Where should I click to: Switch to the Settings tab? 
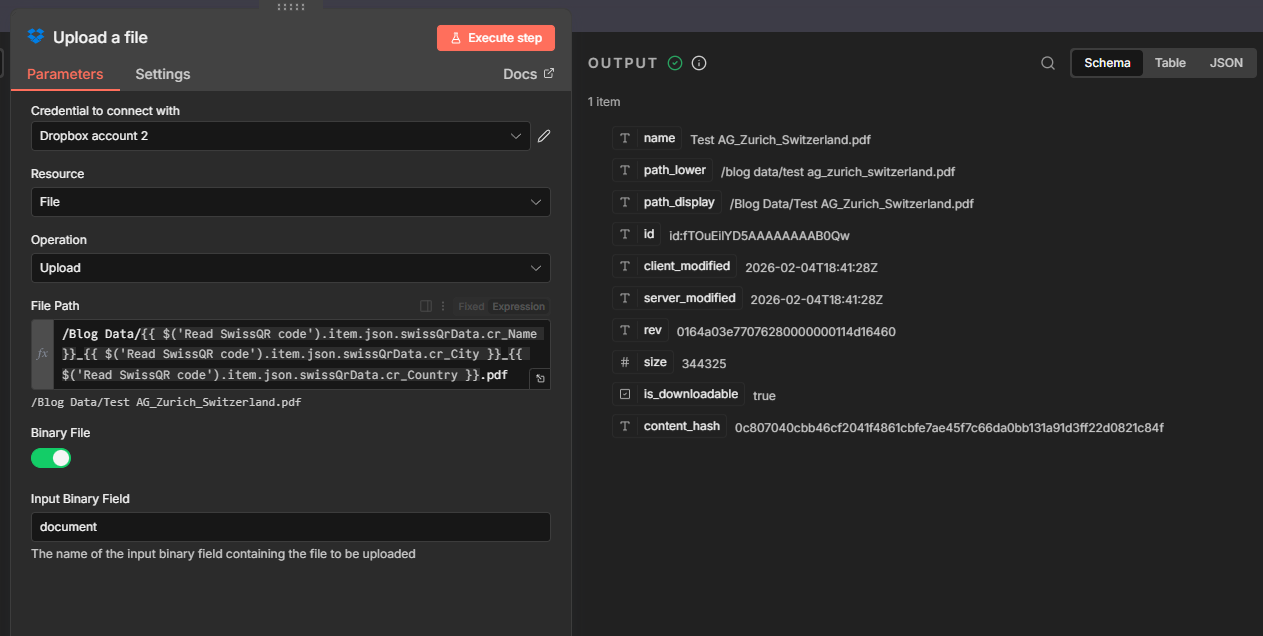(x=162, y=74)
